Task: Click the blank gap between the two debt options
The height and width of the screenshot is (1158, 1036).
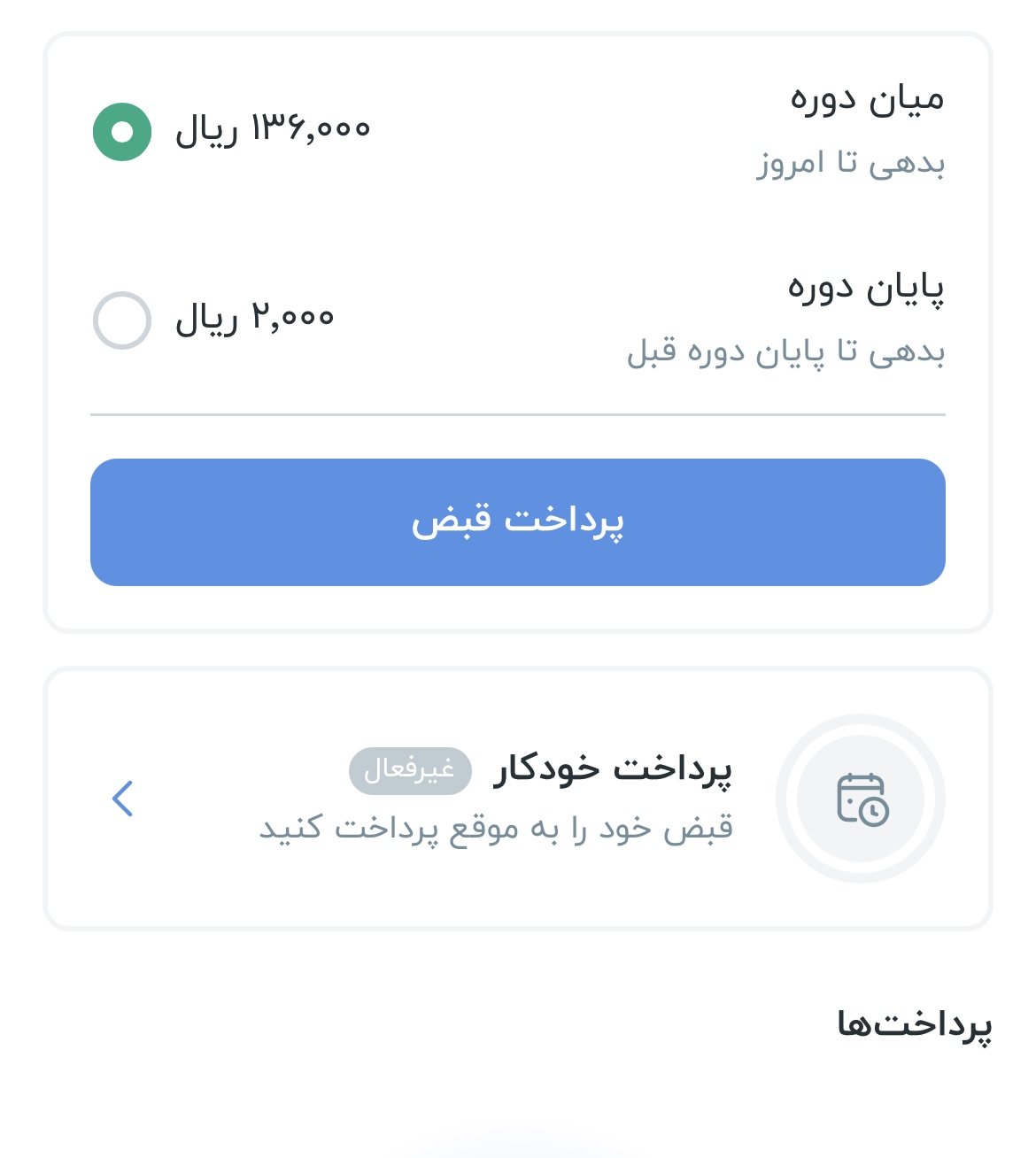Action: point(518,226)
